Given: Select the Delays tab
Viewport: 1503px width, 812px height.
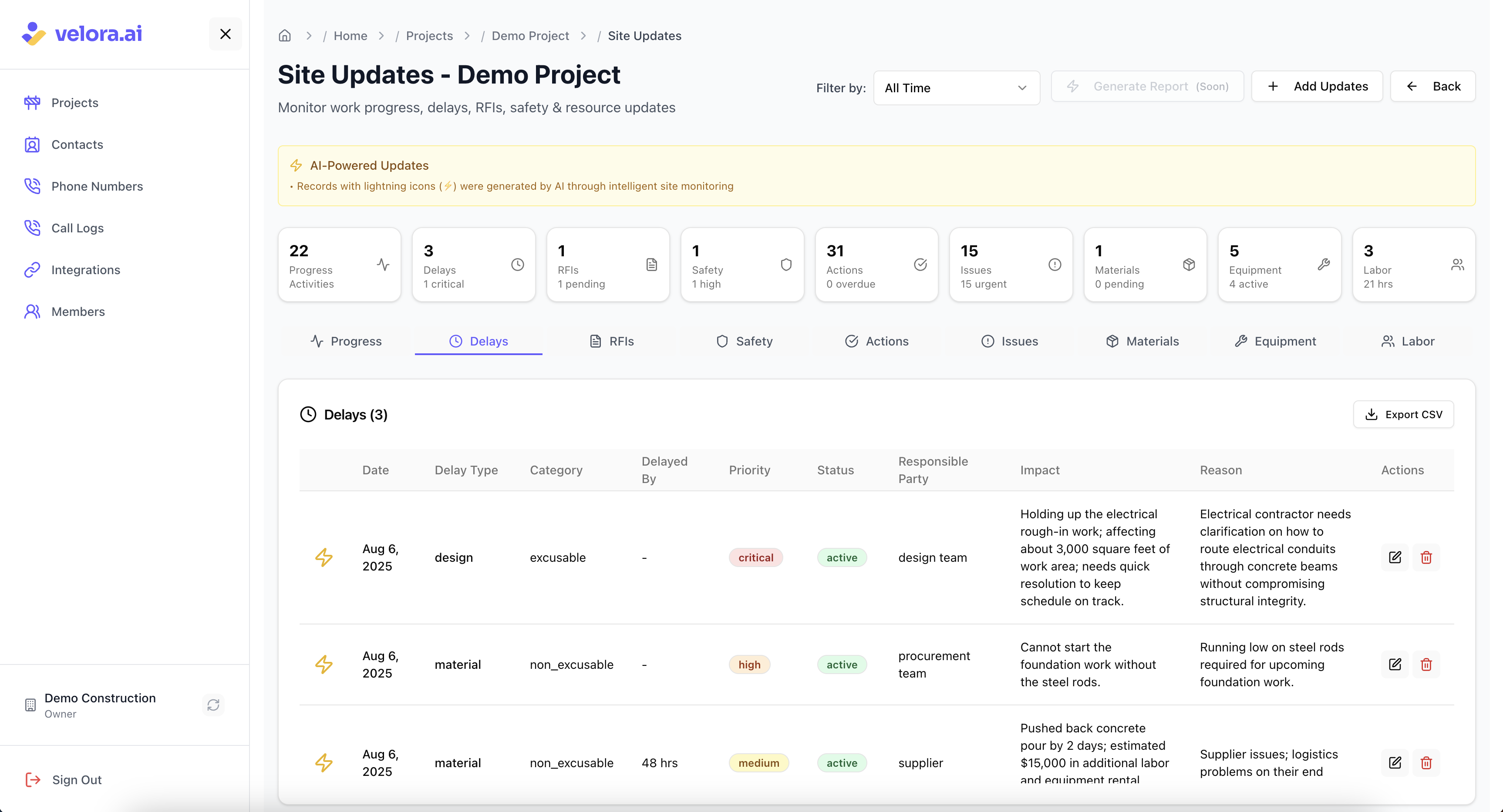Looking at the screenshot, I should pyautogui.click(x=479, y=341).
